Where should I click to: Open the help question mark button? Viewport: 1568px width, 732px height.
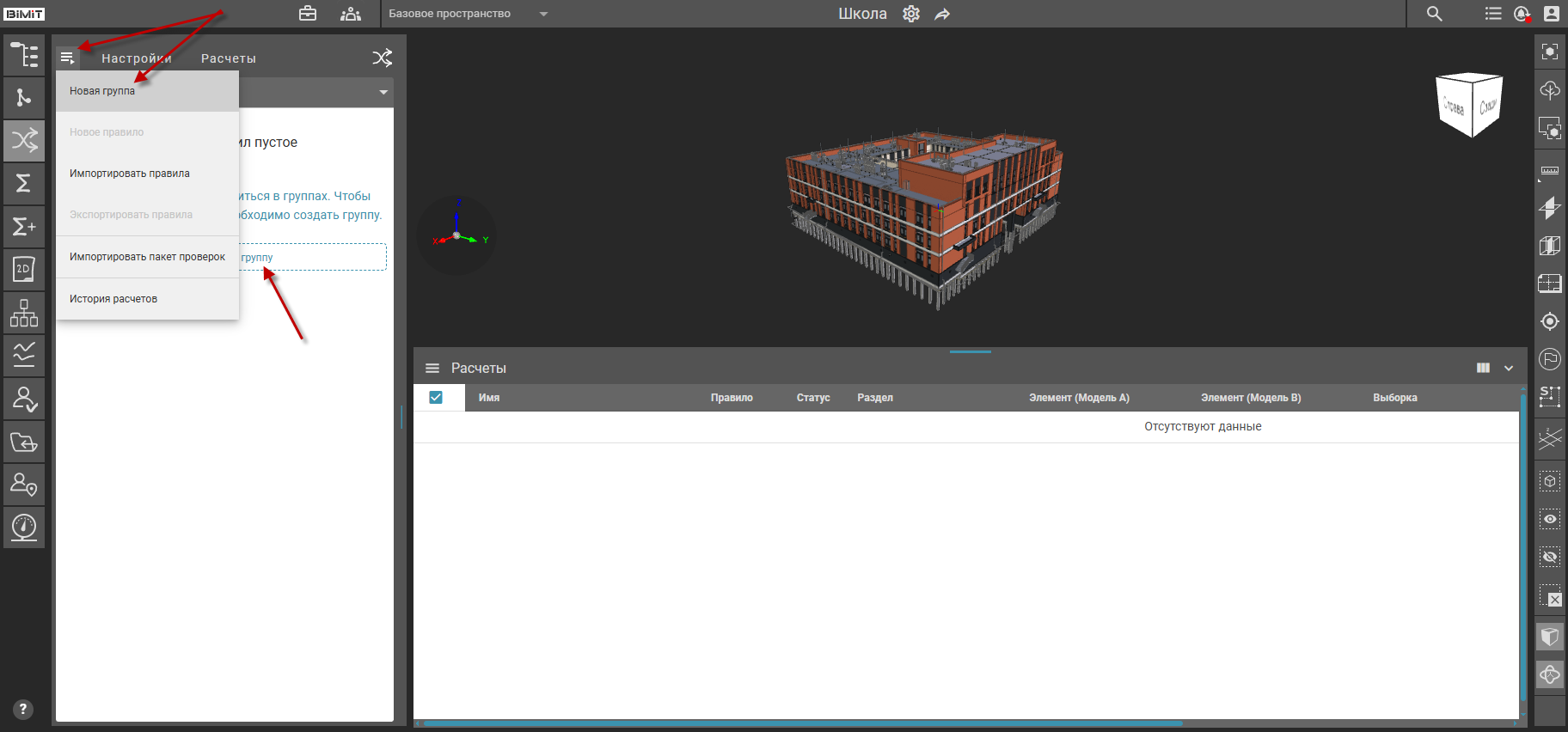point(23,709)
